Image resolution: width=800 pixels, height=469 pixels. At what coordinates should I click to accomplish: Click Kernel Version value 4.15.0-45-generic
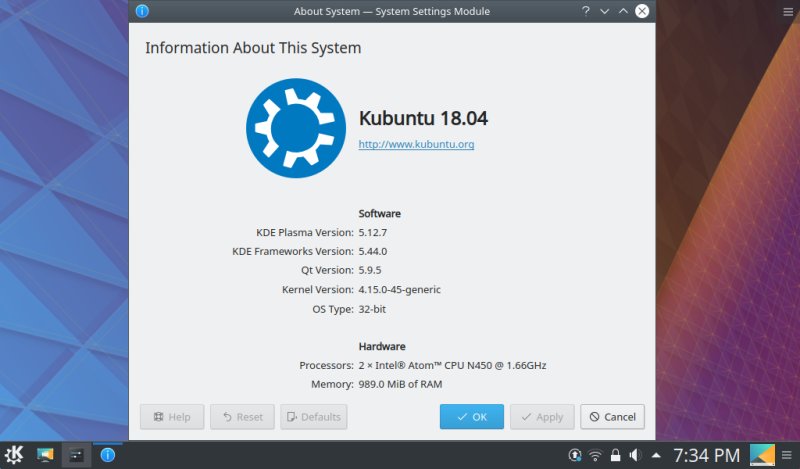coord(399,289)
